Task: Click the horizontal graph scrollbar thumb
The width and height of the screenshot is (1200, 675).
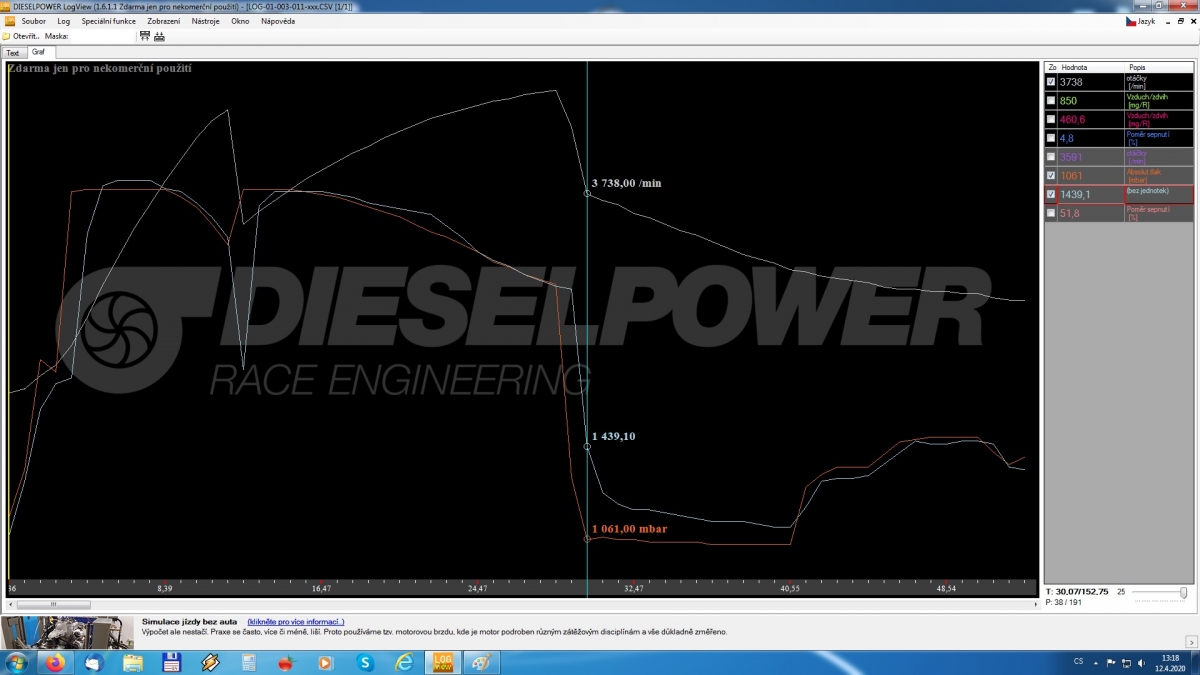Action: click(54, 605)
